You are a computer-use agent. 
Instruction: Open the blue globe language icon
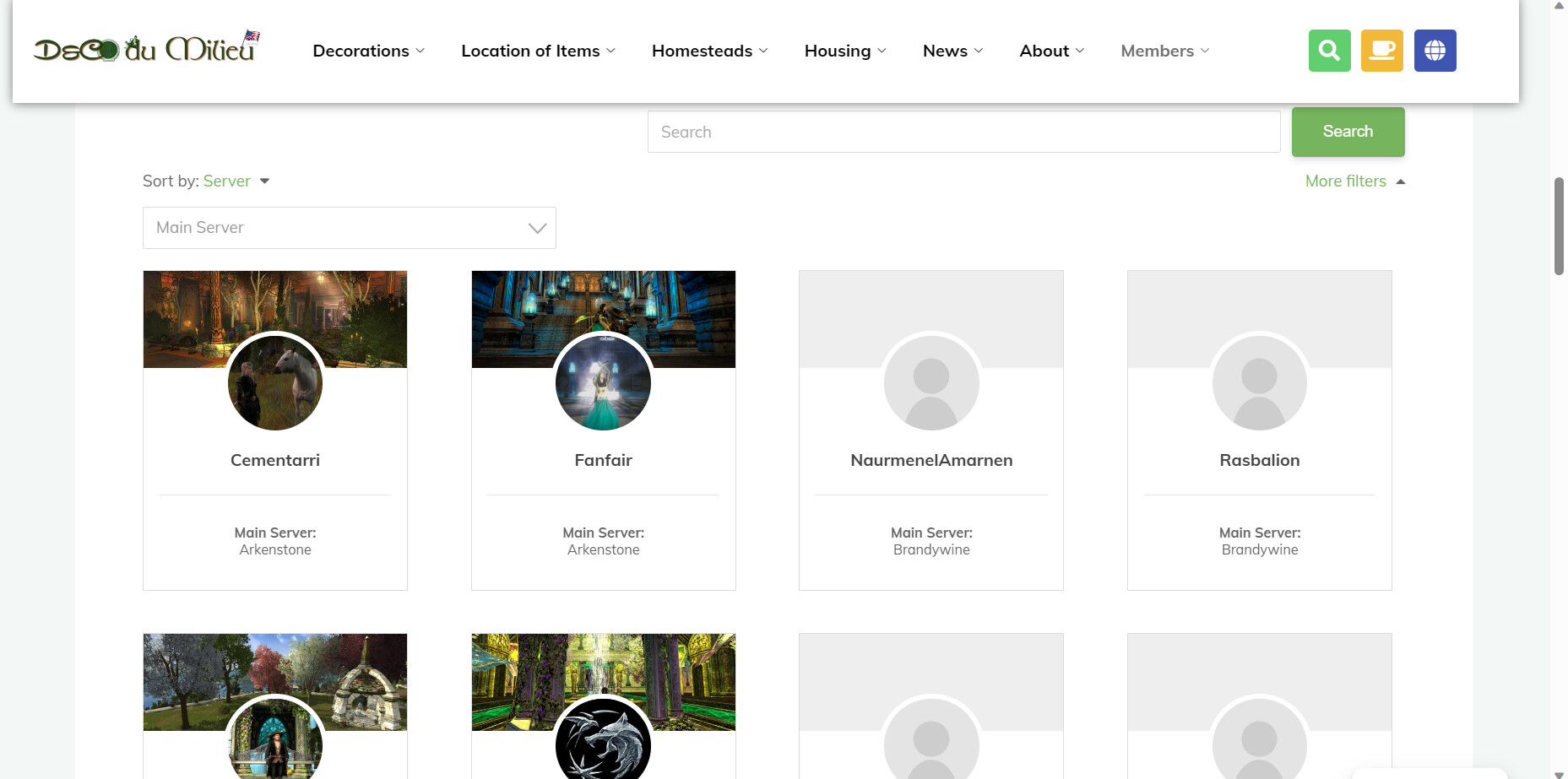point(1435,51)
